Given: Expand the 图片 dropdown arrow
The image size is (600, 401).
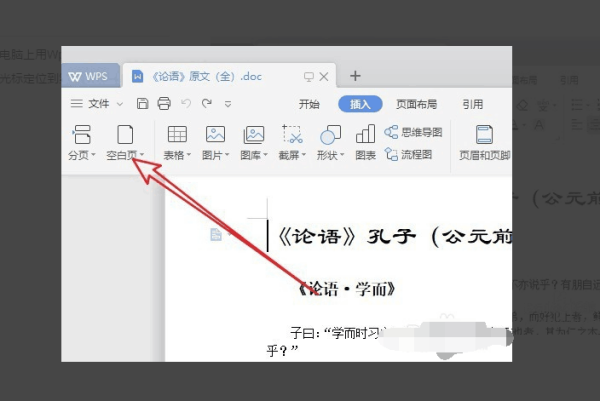Looking at the screenshot, I should click(x=227, y=155).
